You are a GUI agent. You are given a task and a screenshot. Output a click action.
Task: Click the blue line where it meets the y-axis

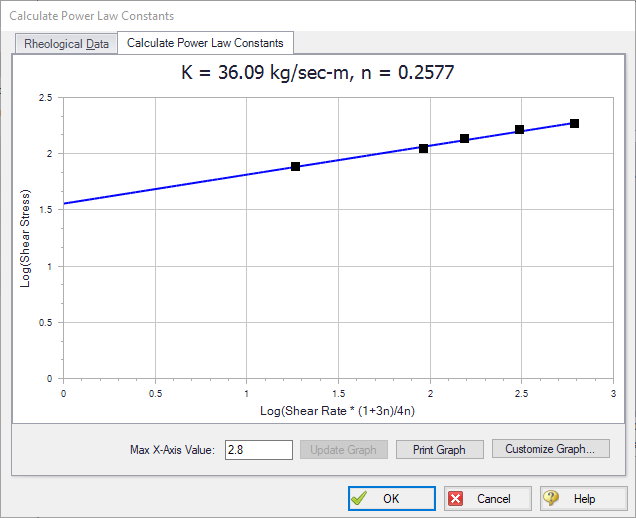pyautogui.click(x=65, y=204)
